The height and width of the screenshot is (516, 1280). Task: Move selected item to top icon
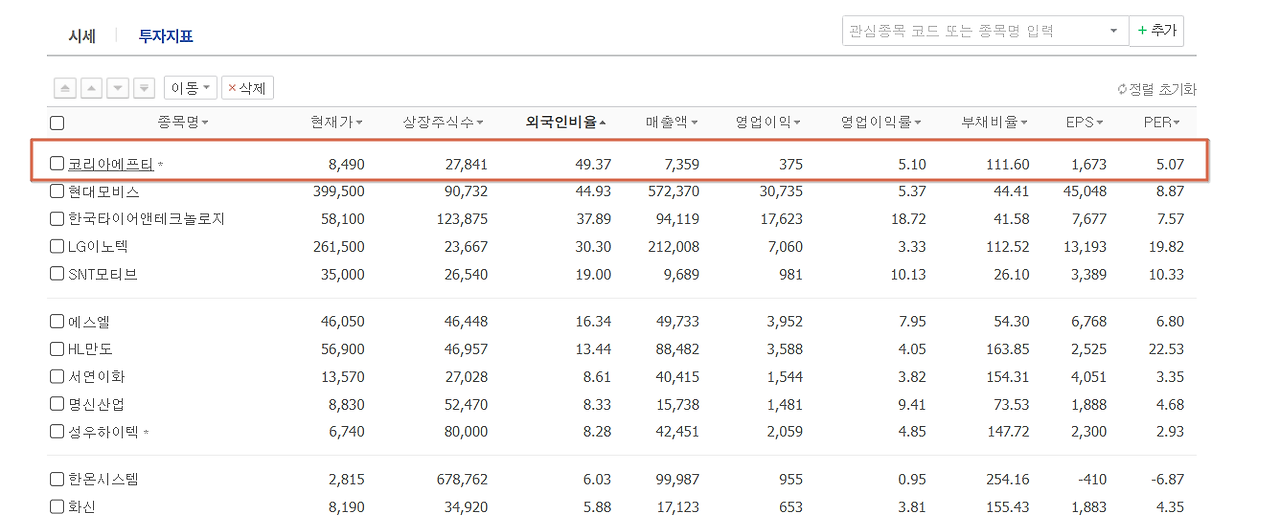65,88
